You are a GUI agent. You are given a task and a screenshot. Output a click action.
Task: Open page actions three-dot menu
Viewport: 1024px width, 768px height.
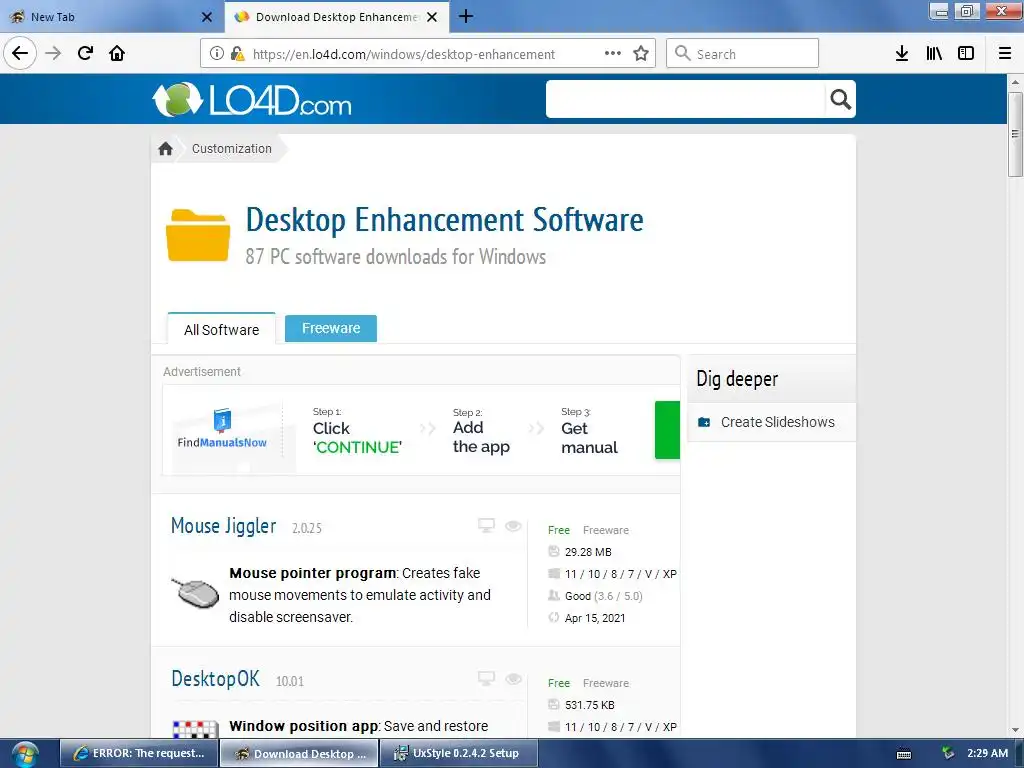click(x=613, y=53)
